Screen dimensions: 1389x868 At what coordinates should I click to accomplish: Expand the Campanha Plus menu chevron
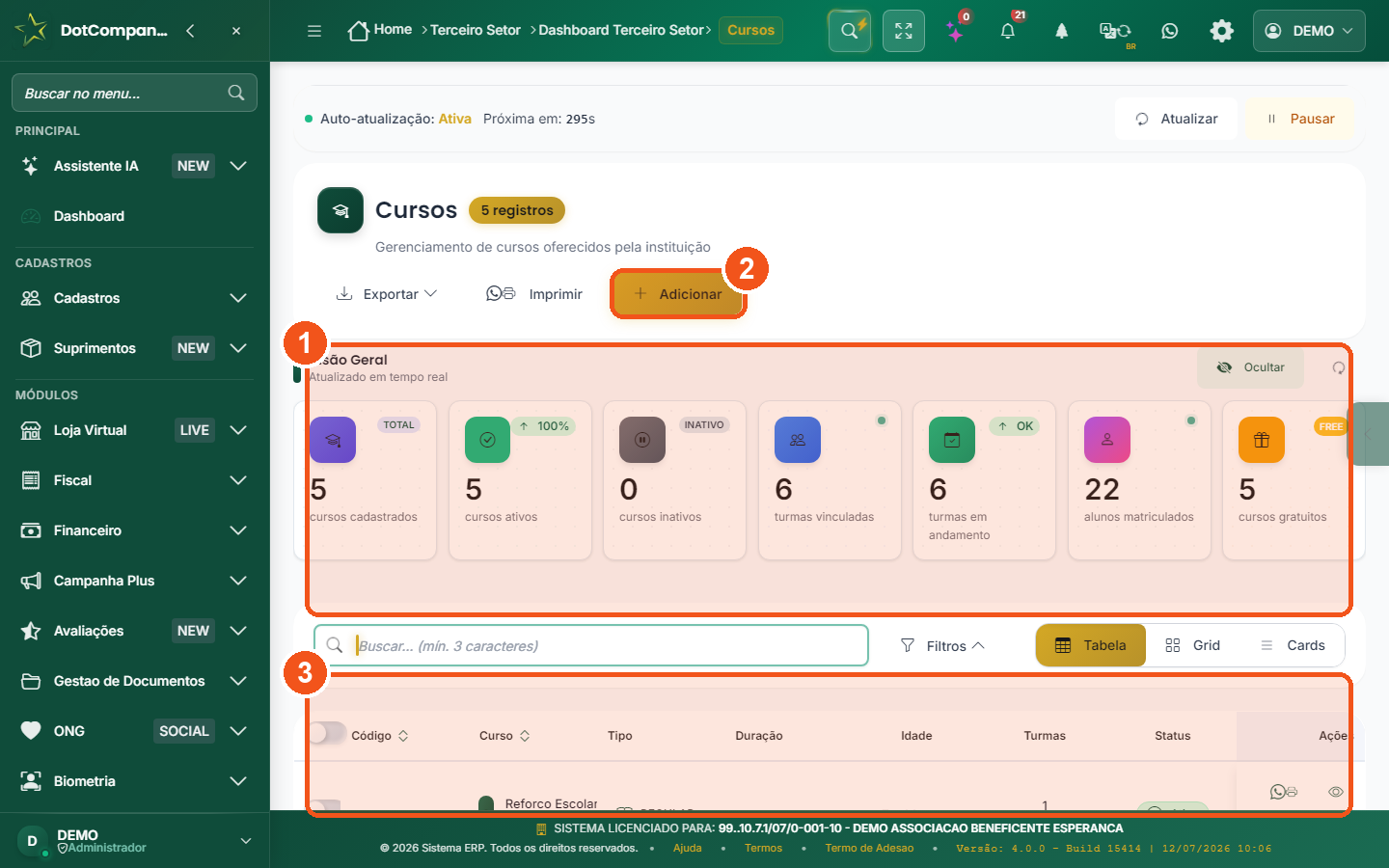click(x=238, y=581)
